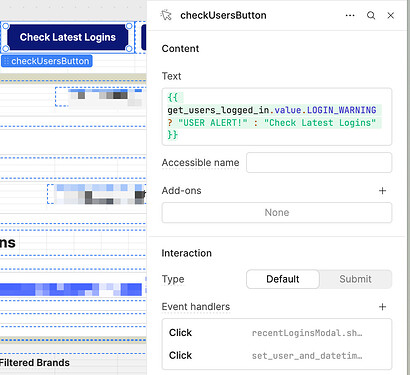Add a new event handler with plus
410x375 pixels.
click(x=382, y=307)
